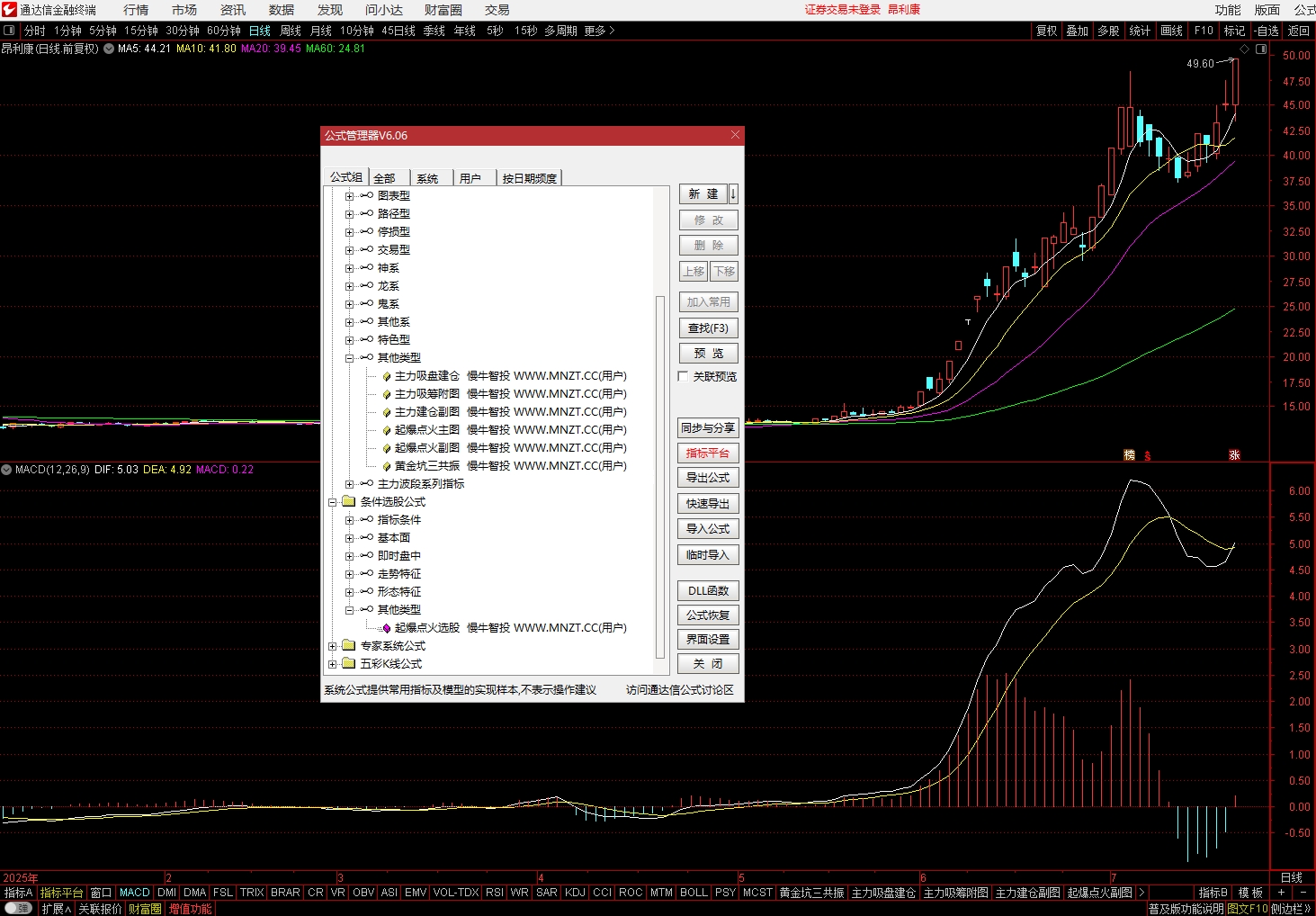Image resolution: width=1316 pixels, height=916 pixels.
Task: Switch to the 用户 tab in formula manager
Action: [470, 178]
